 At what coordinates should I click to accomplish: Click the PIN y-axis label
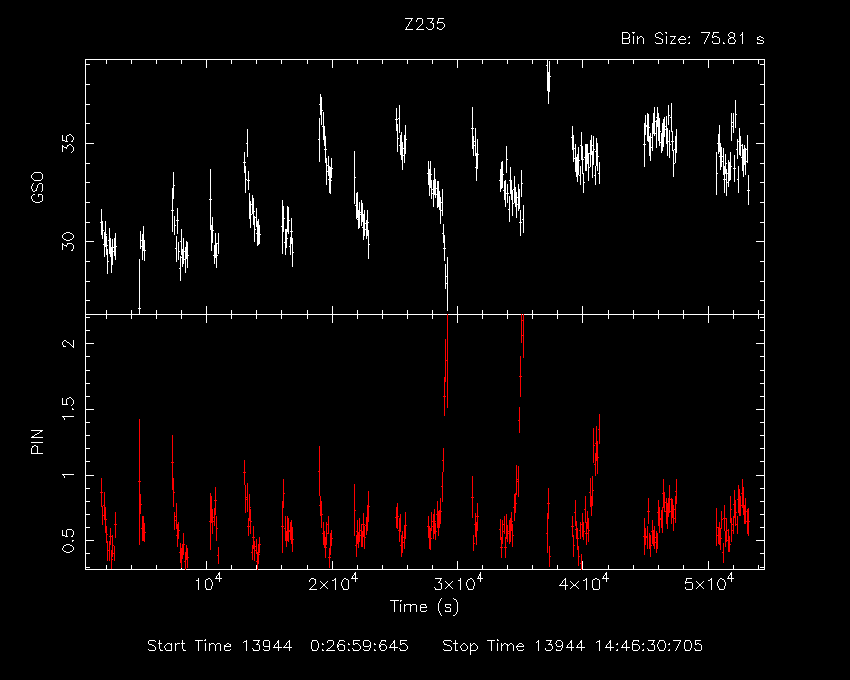pos(37,441)
